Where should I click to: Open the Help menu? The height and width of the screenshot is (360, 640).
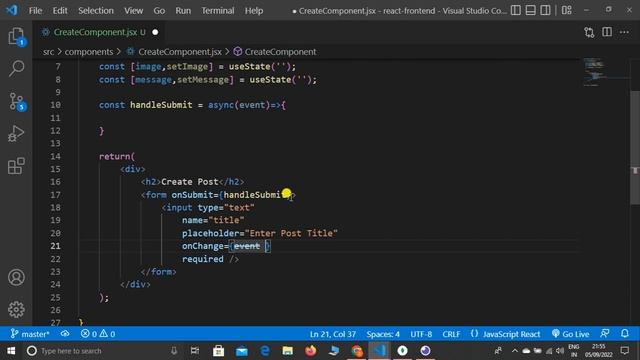point(254,11)
